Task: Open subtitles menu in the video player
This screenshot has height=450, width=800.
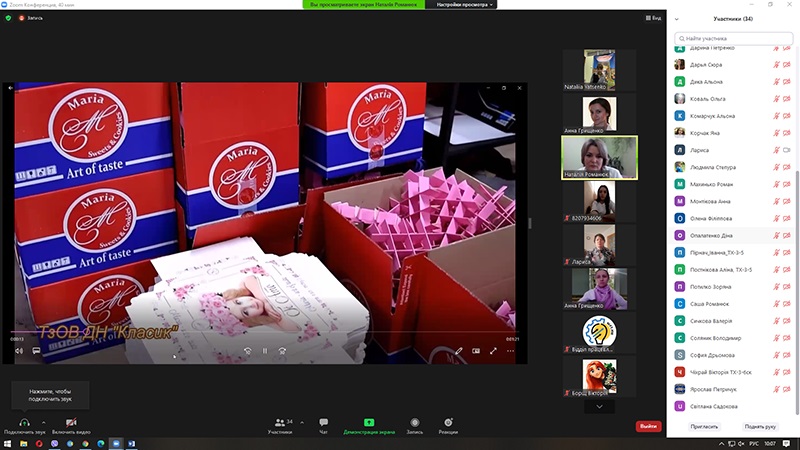Action: click(36, 351)
